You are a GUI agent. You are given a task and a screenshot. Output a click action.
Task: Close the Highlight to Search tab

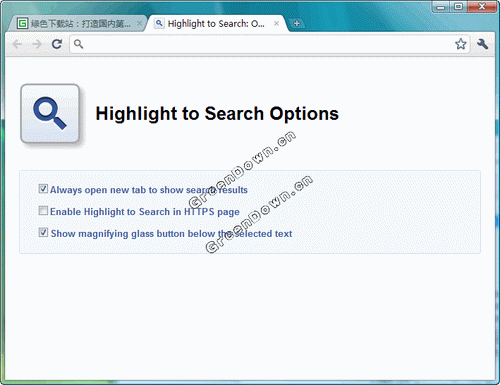[276, 23]
